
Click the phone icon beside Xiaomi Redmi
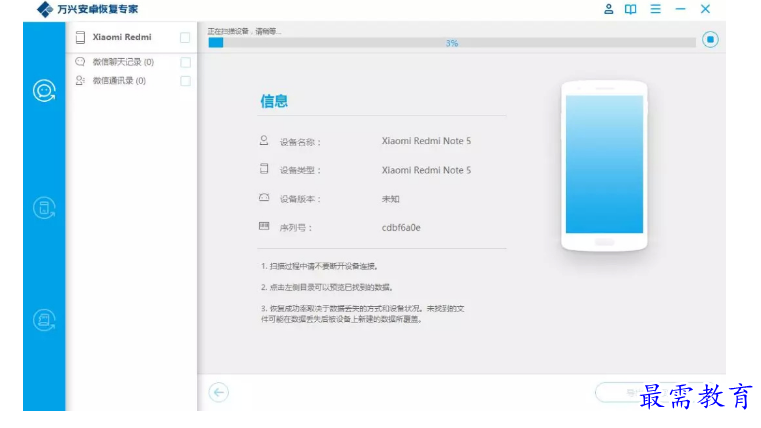81,37
